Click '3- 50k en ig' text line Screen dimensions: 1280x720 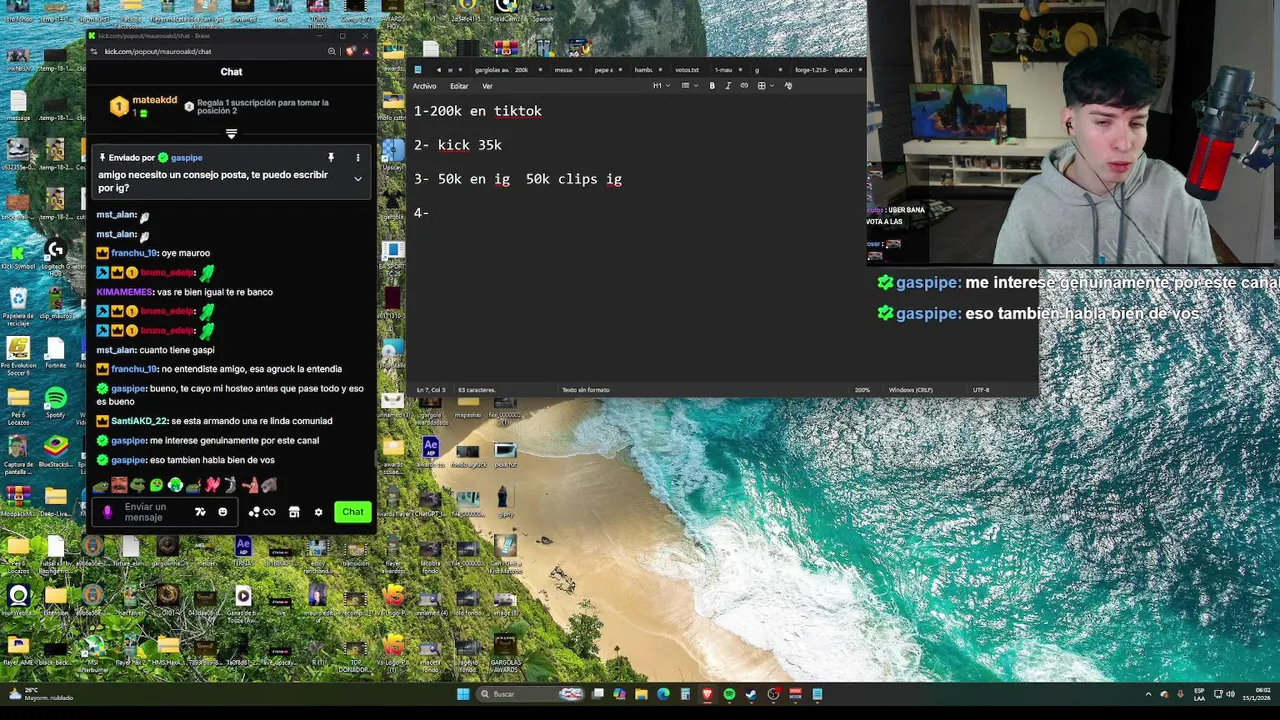(x=462, y=179)
